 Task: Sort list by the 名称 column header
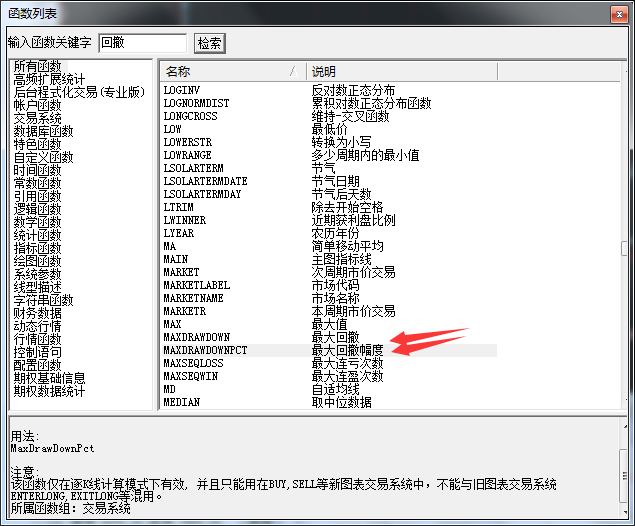tap(232, 72)
